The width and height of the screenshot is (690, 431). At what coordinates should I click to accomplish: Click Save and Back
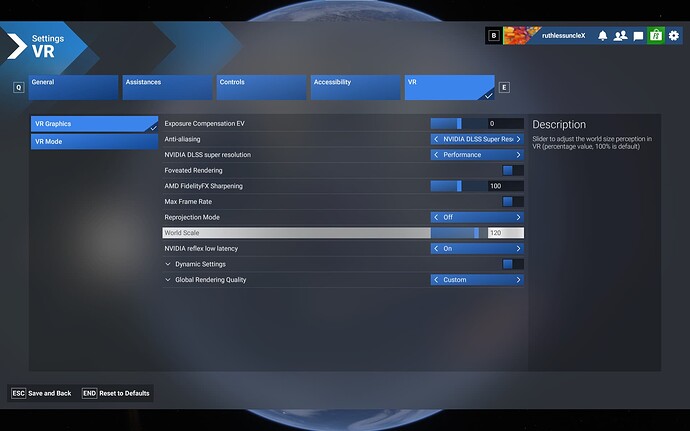(x=42, y=393)
